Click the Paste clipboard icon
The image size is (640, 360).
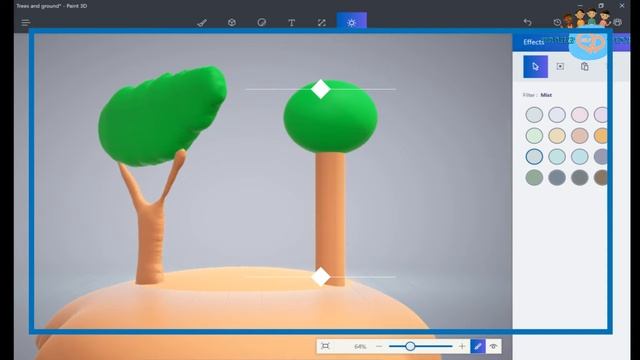pyautogui.click(x=584, y=66)
